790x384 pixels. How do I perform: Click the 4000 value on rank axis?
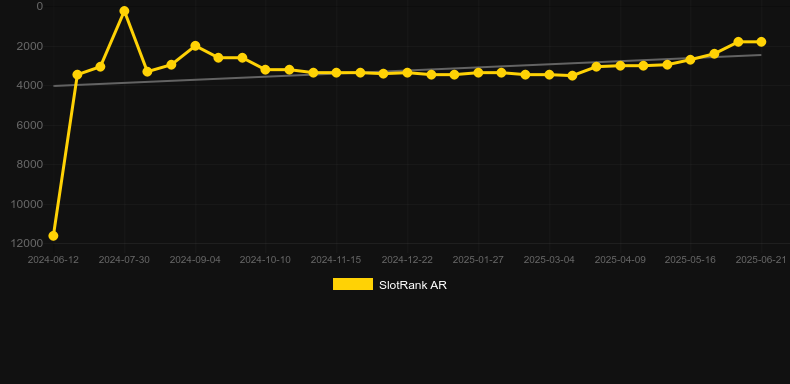pos(30,86)
